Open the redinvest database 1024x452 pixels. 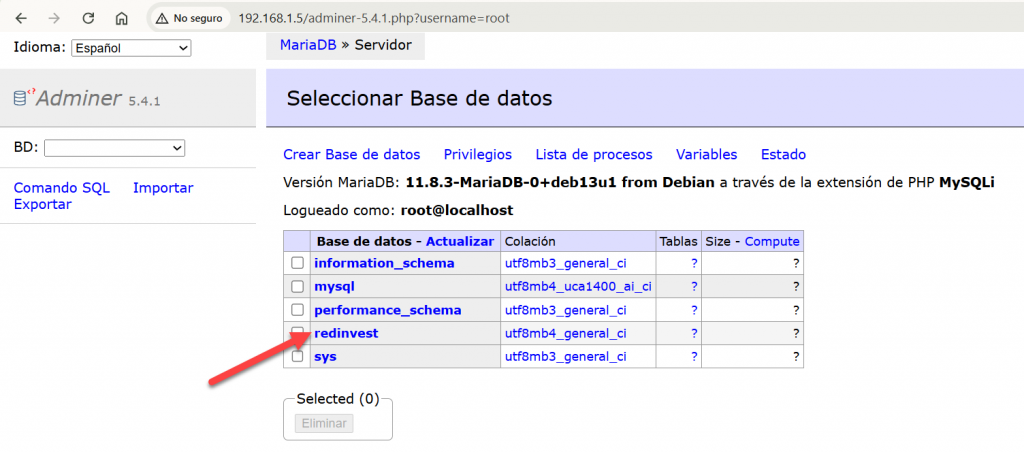point(346,333)
